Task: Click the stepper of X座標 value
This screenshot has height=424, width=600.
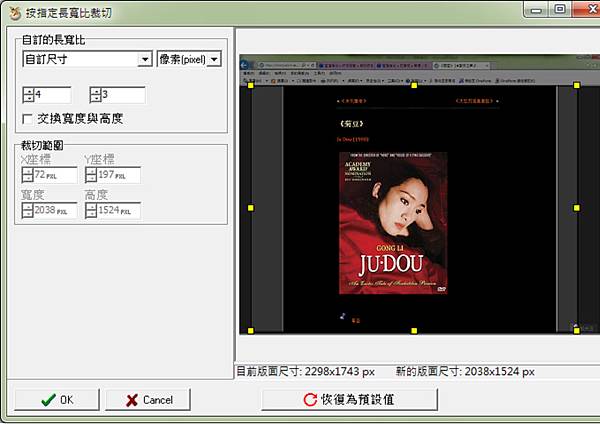Action: pos(28,175)
